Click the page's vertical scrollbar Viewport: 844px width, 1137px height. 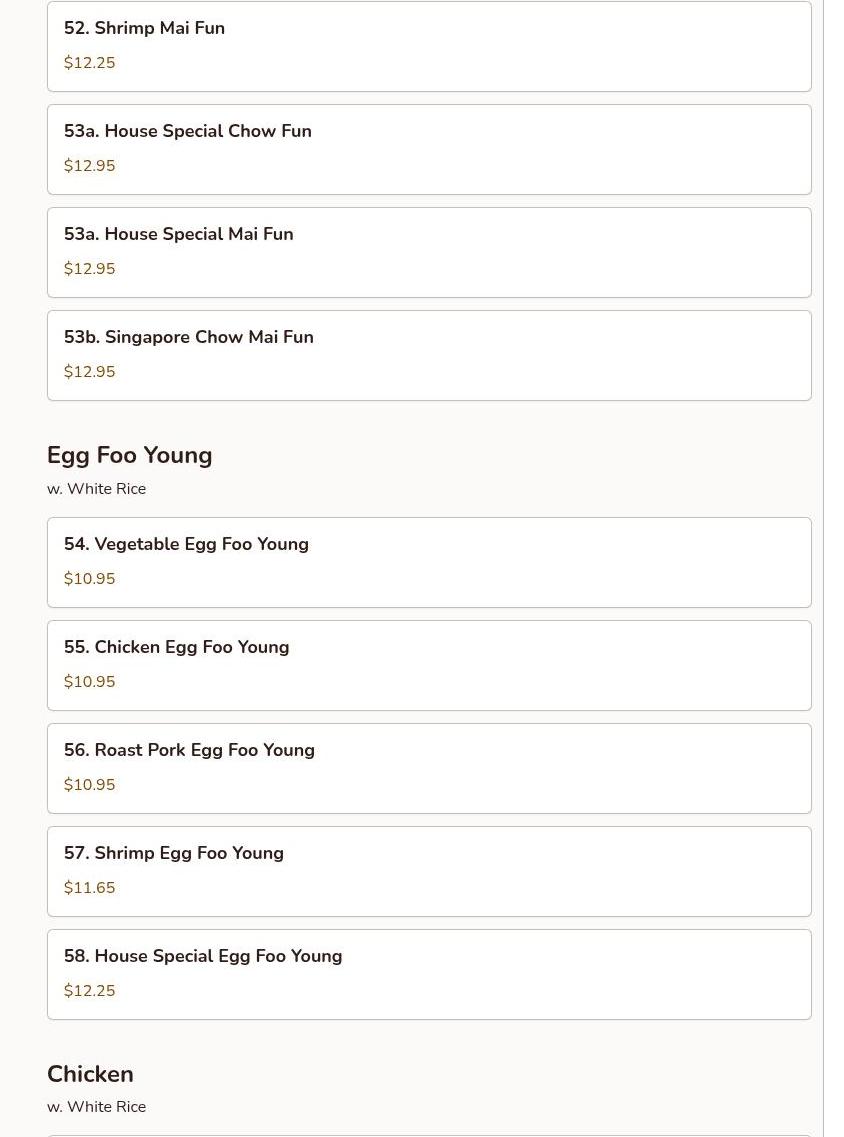pos(833,568)
